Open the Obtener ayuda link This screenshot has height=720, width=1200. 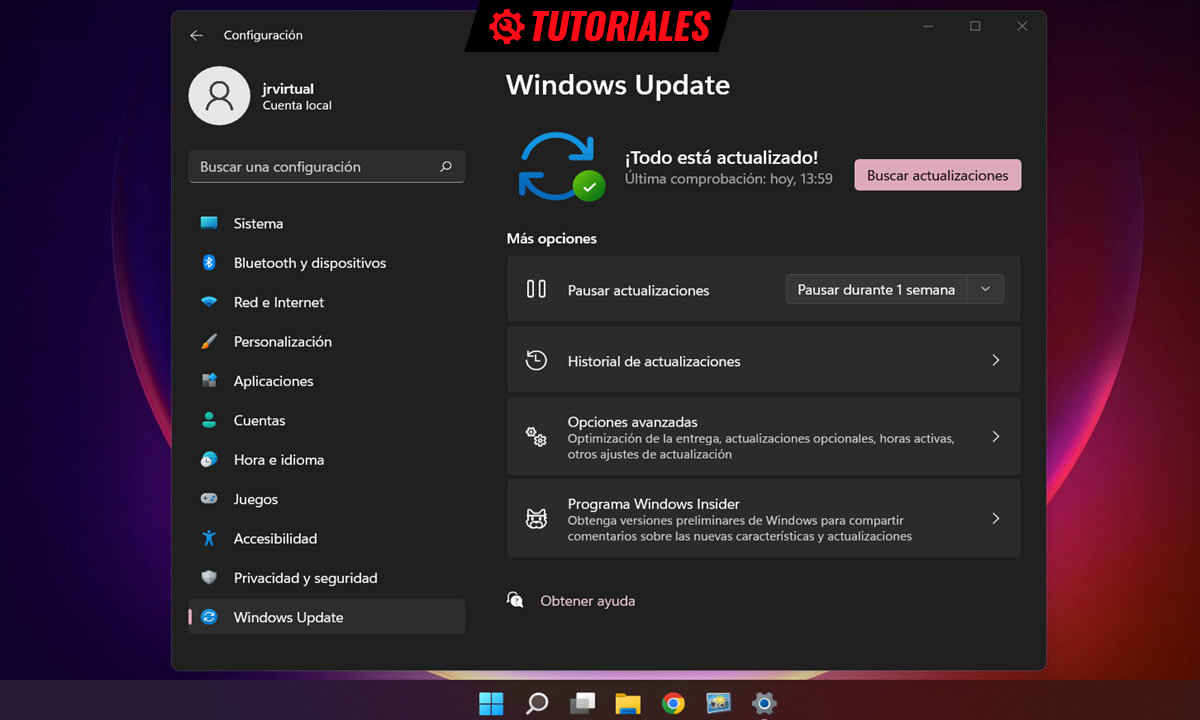pyautogui.click(x=587, y=600)
